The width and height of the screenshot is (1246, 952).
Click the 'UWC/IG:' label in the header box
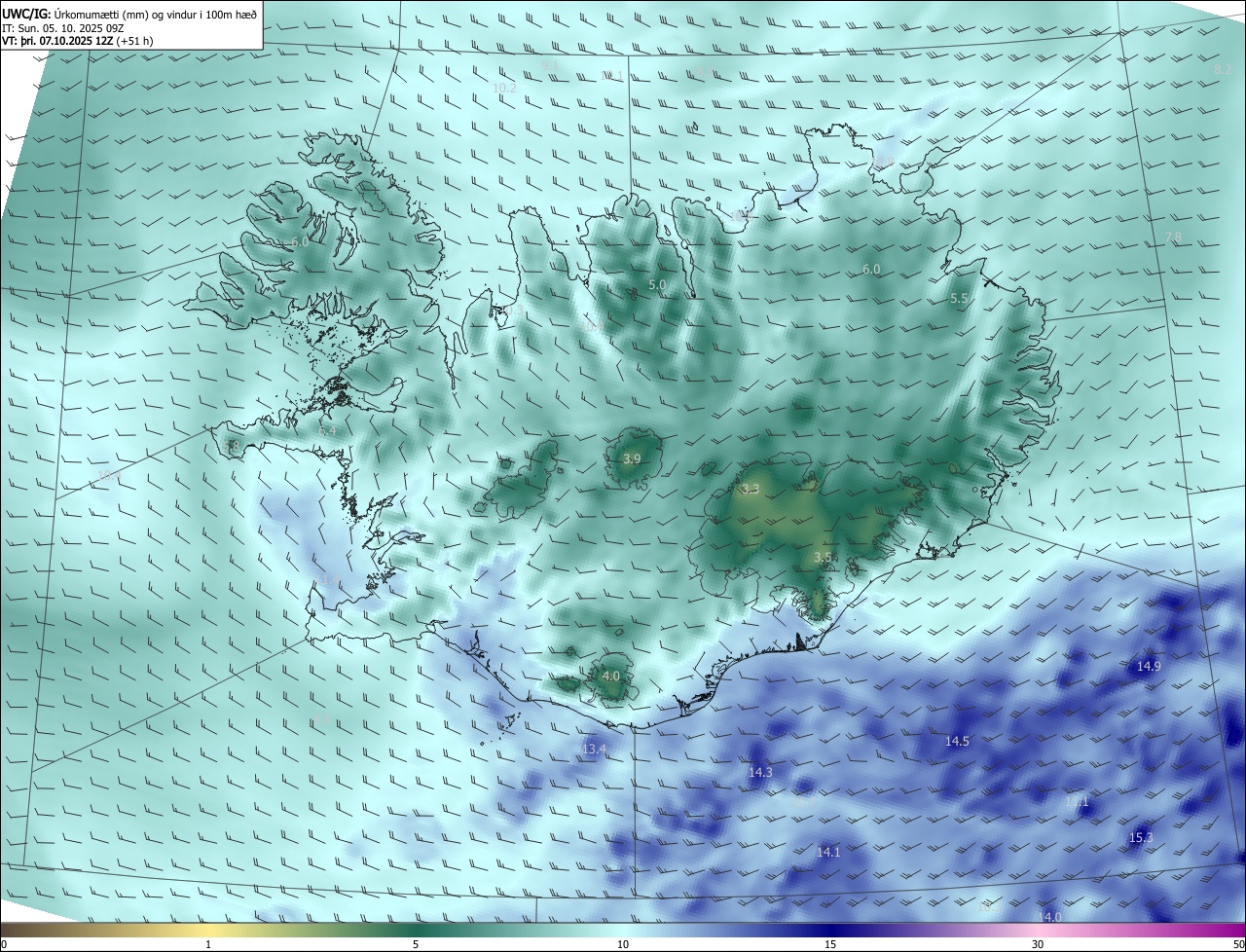(x=27, y=14)
